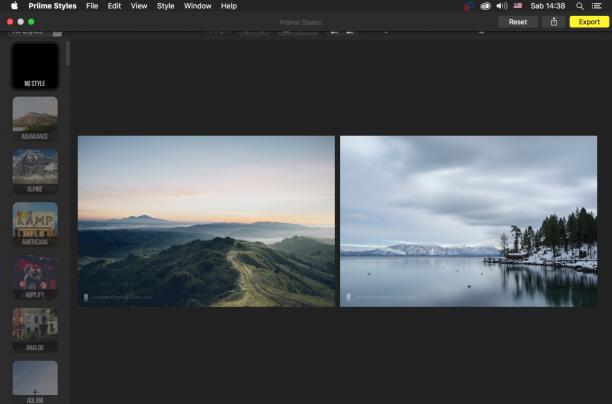
Task: Click the volume icon in menu bar
Action: [x=502, y=6]
